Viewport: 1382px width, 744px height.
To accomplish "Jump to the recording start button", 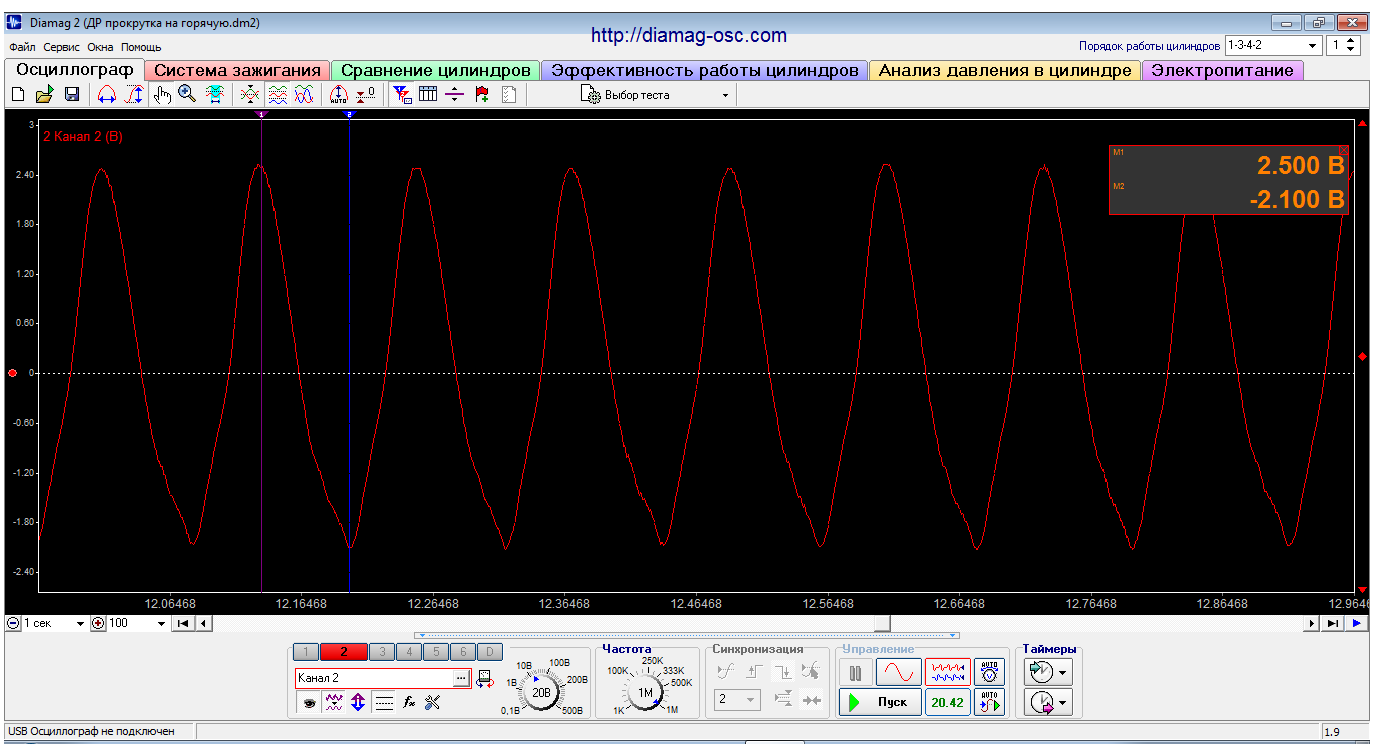I will tap(183, 623).
